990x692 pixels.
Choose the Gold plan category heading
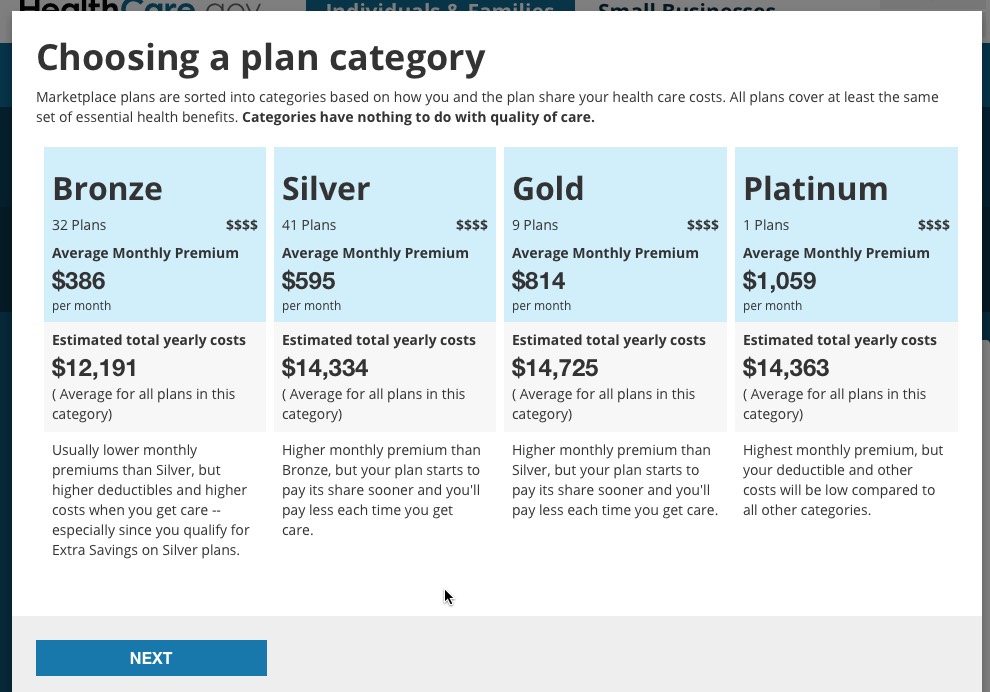click(548, 189)
